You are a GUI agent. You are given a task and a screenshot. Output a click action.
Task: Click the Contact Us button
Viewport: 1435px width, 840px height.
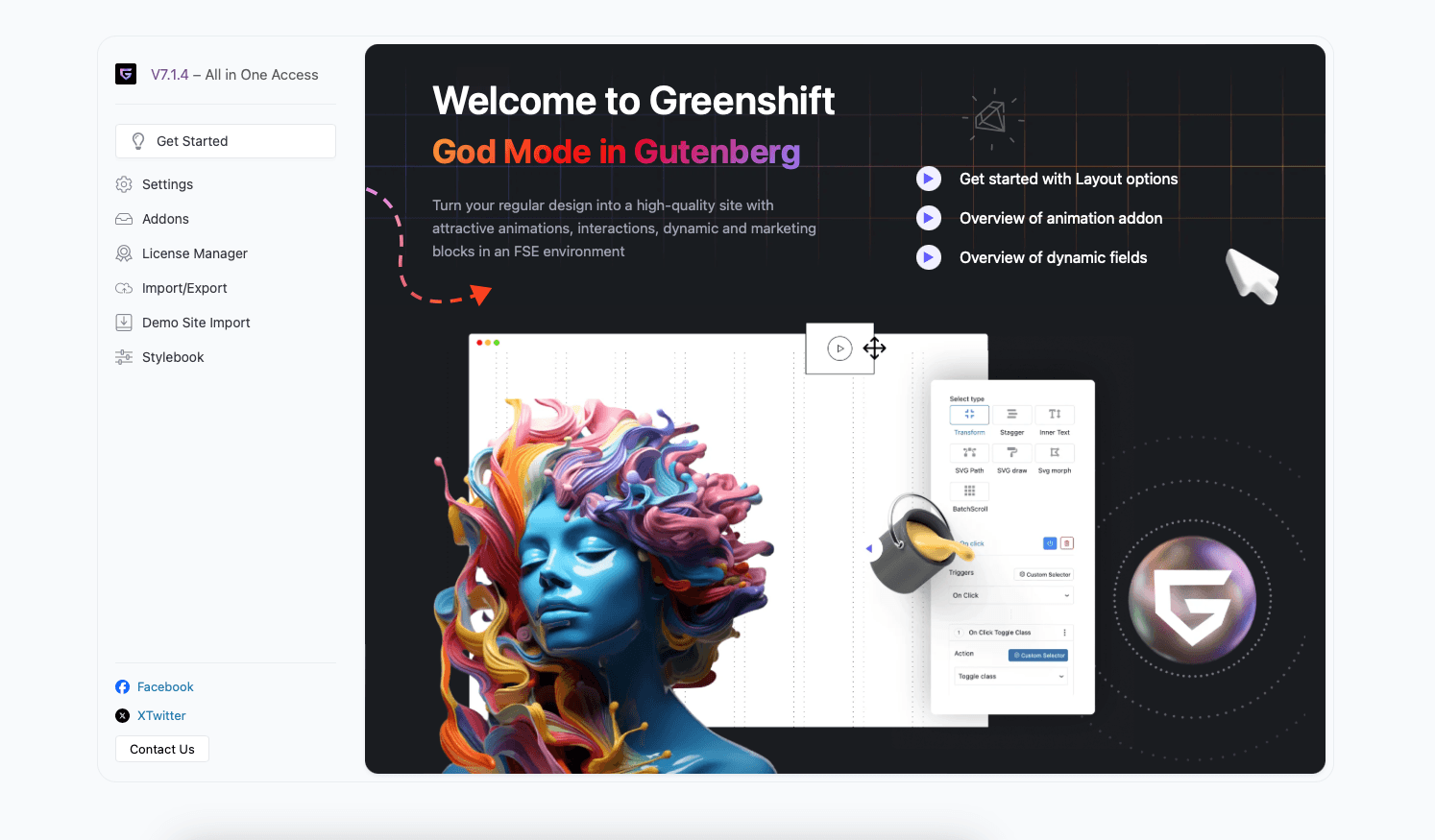pos(162,749)
